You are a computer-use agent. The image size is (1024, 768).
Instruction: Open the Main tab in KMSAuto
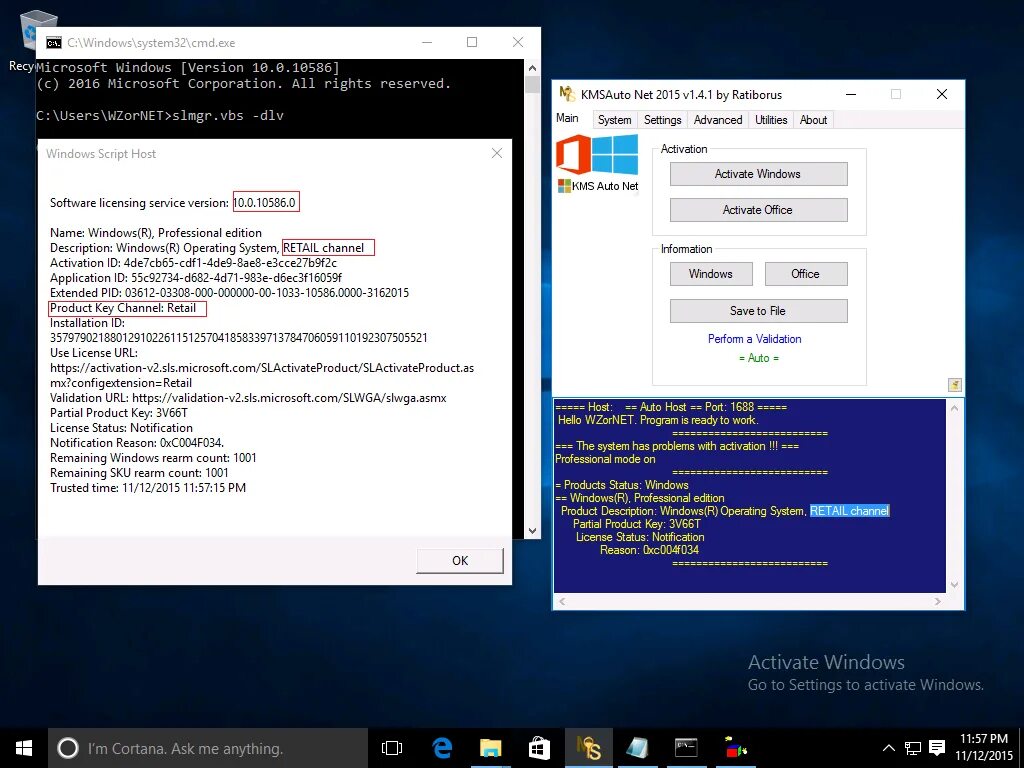point(567,118)
